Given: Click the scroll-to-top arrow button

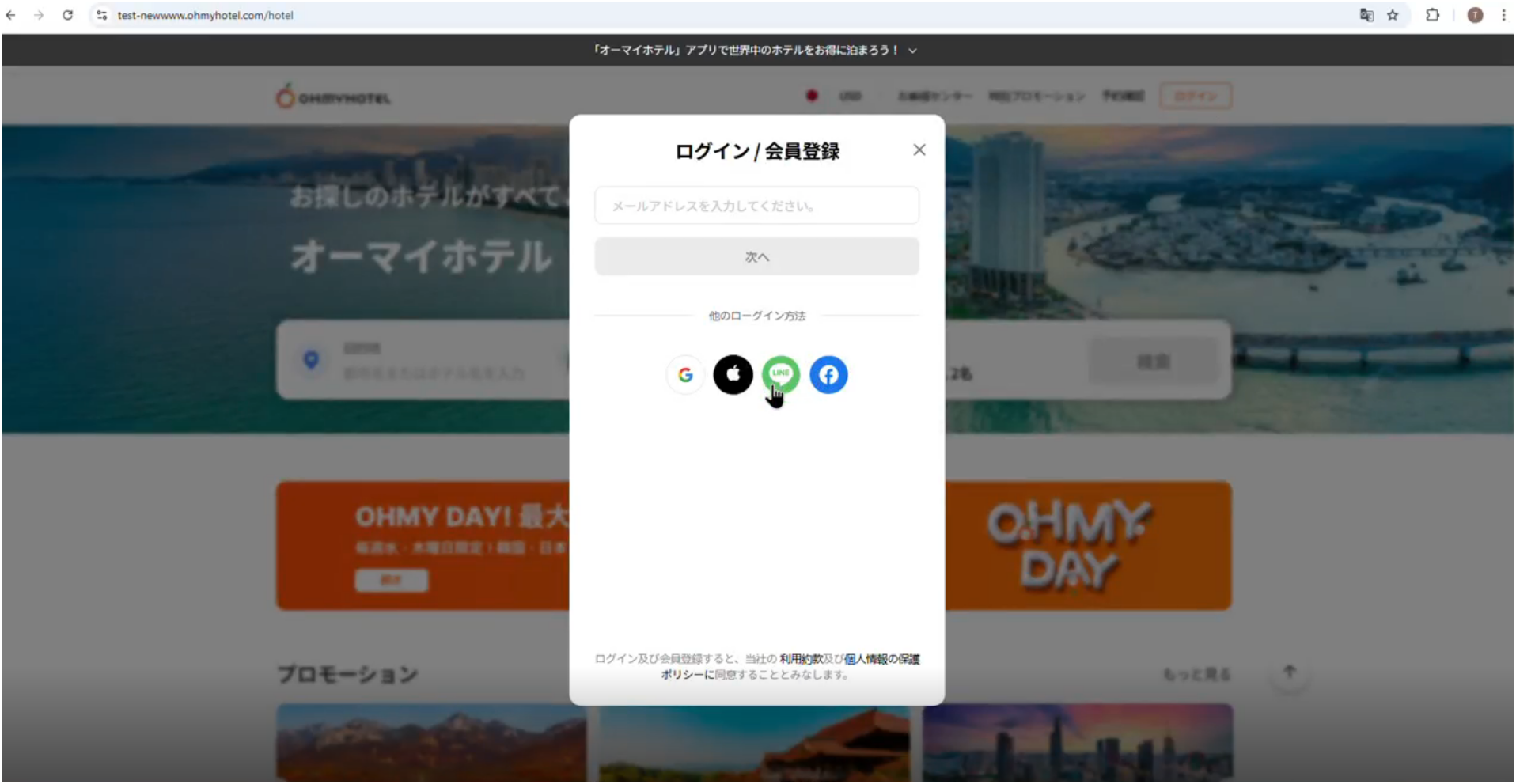Looking at the screenshot, I should coord(1290,672).
